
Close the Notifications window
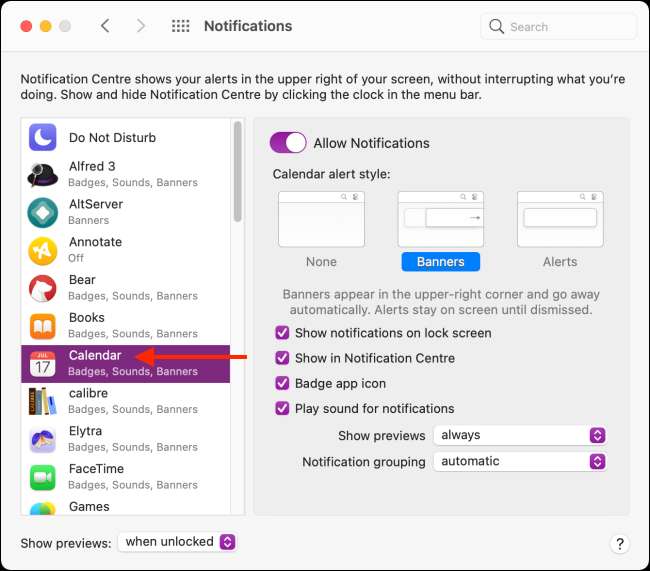click(26, 26)
